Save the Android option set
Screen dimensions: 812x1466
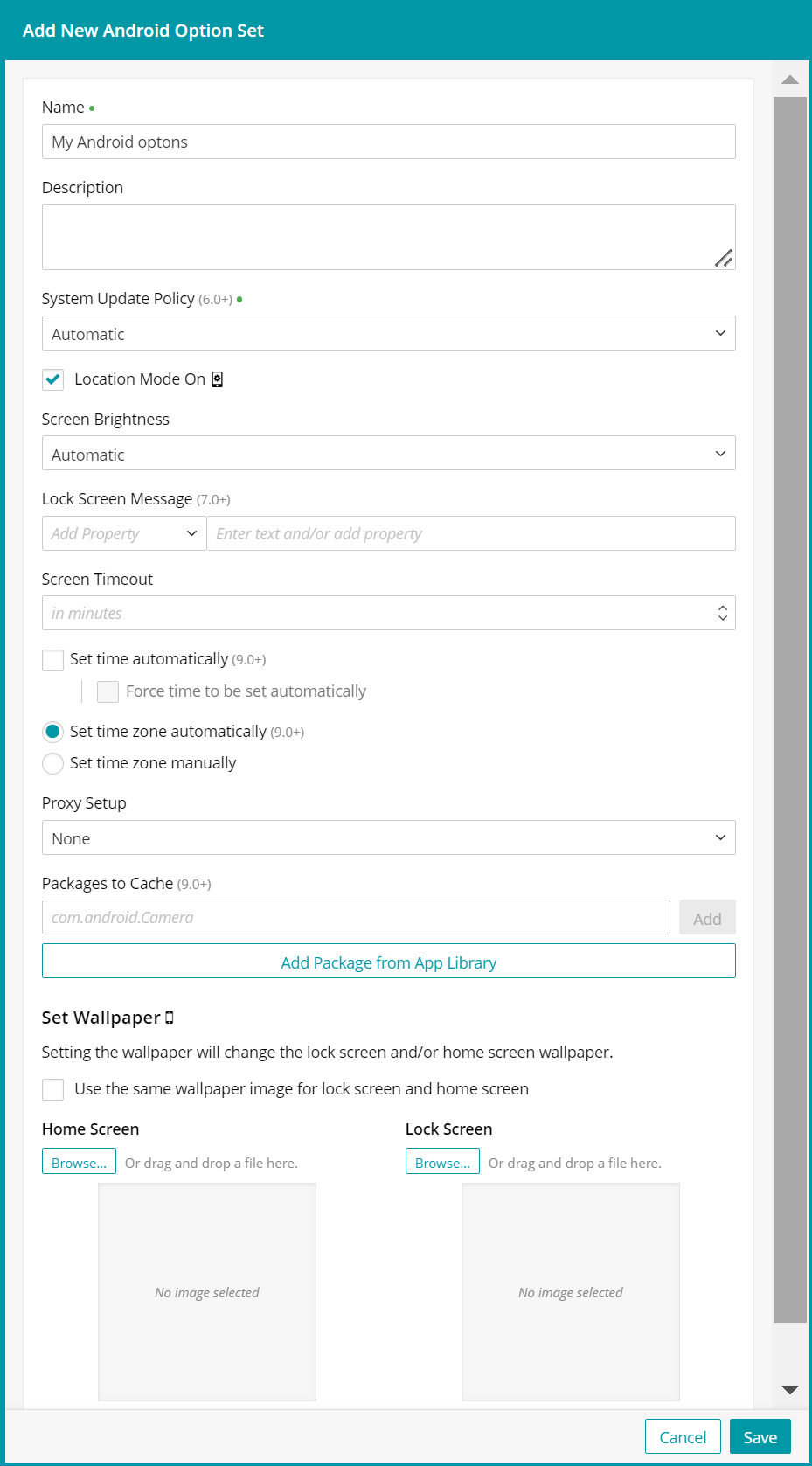click(x=760, y=1437)
